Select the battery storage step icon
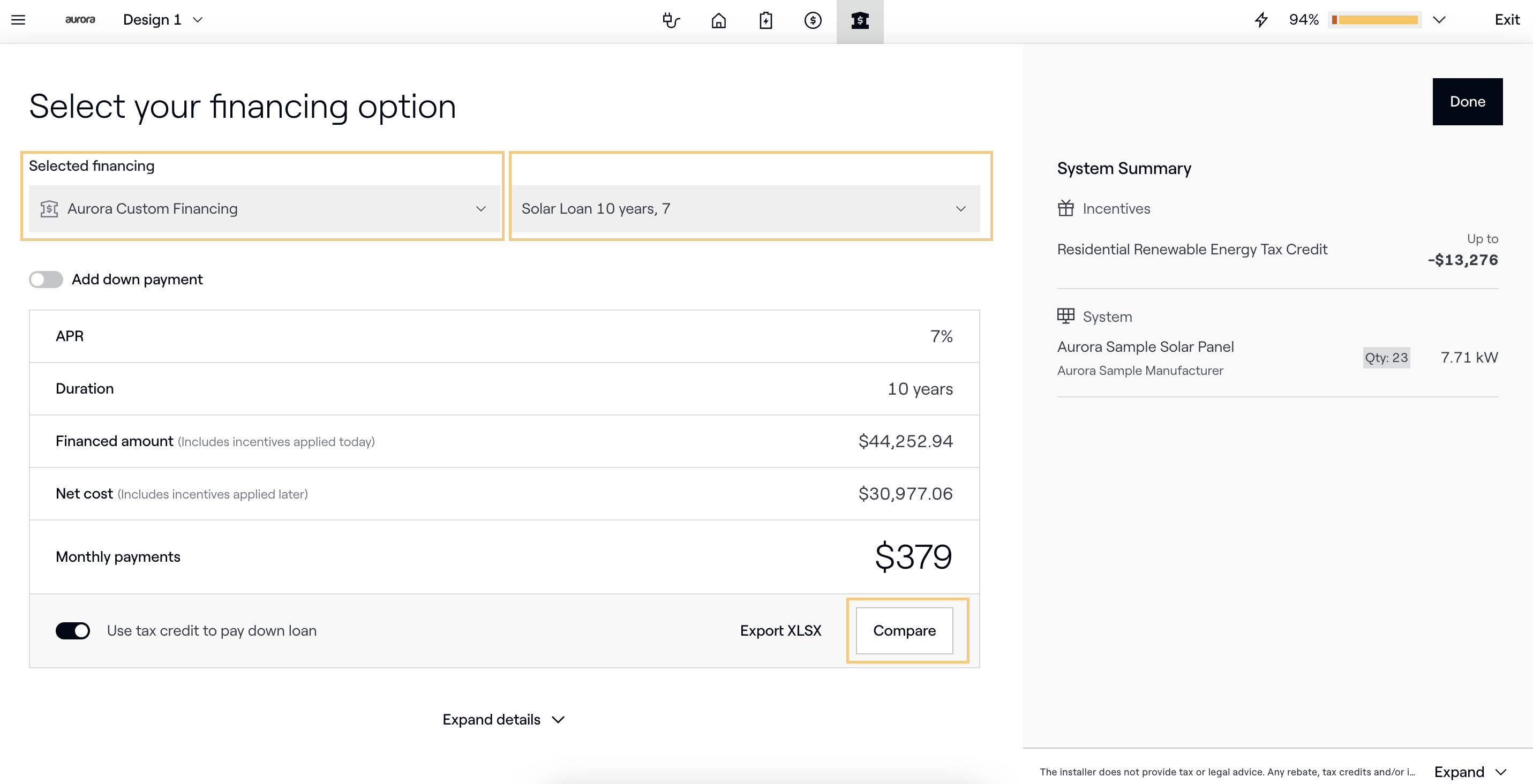The height and width of the screenshot is (784, 1533). coord(765,20)
